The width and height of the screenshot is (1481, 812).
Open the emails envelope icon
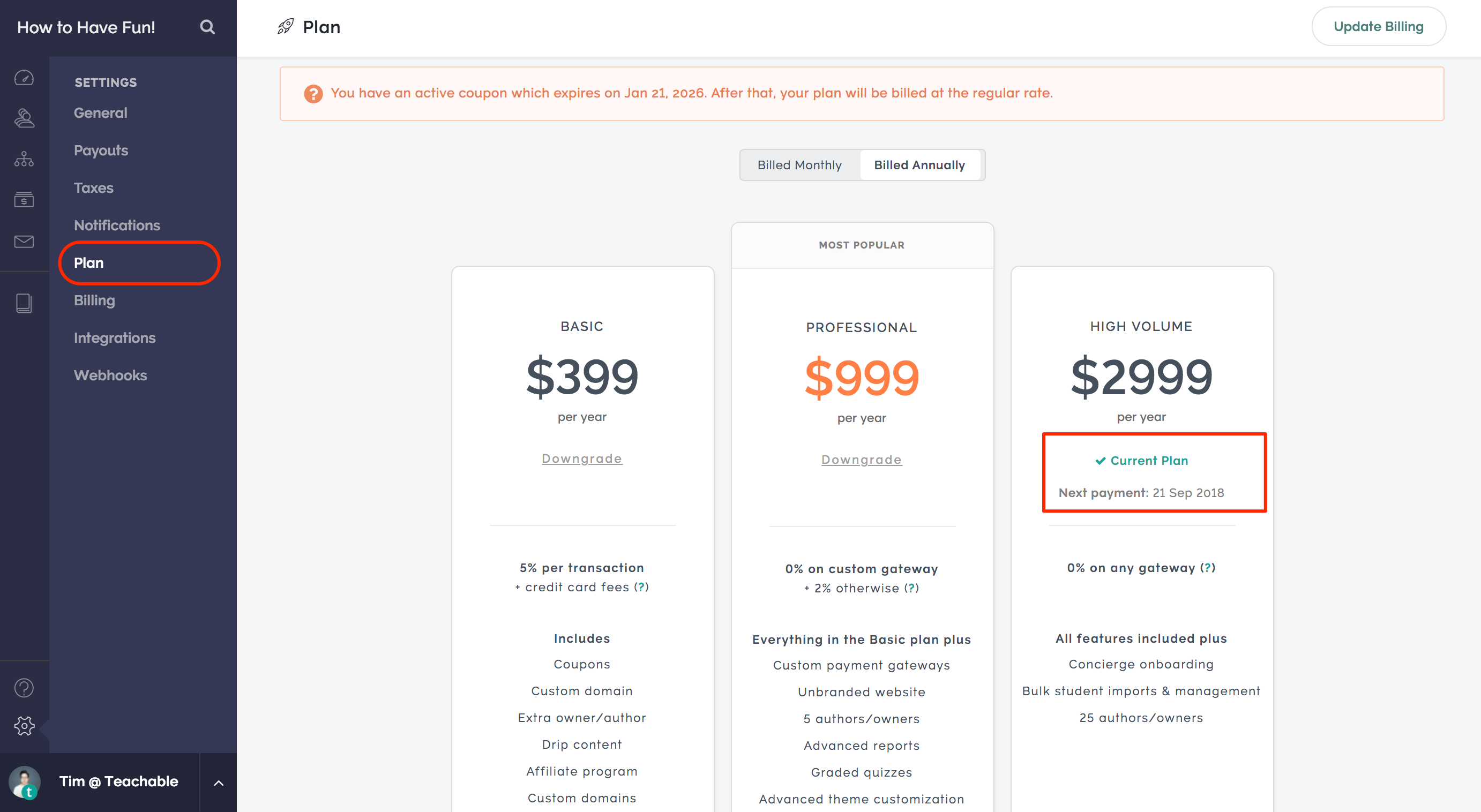(x=24, y=242)
